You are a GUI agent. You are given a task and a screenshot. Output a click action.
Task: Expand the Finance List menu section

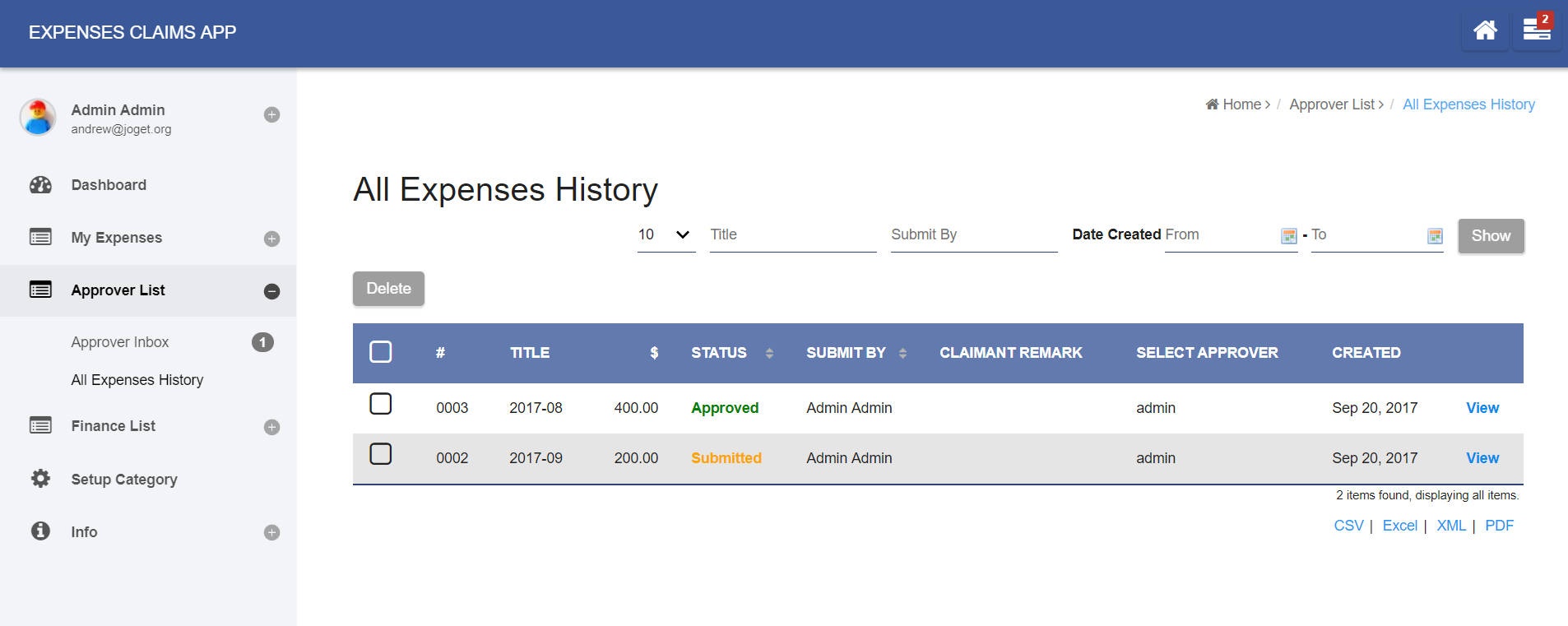(x=271, y=427)
